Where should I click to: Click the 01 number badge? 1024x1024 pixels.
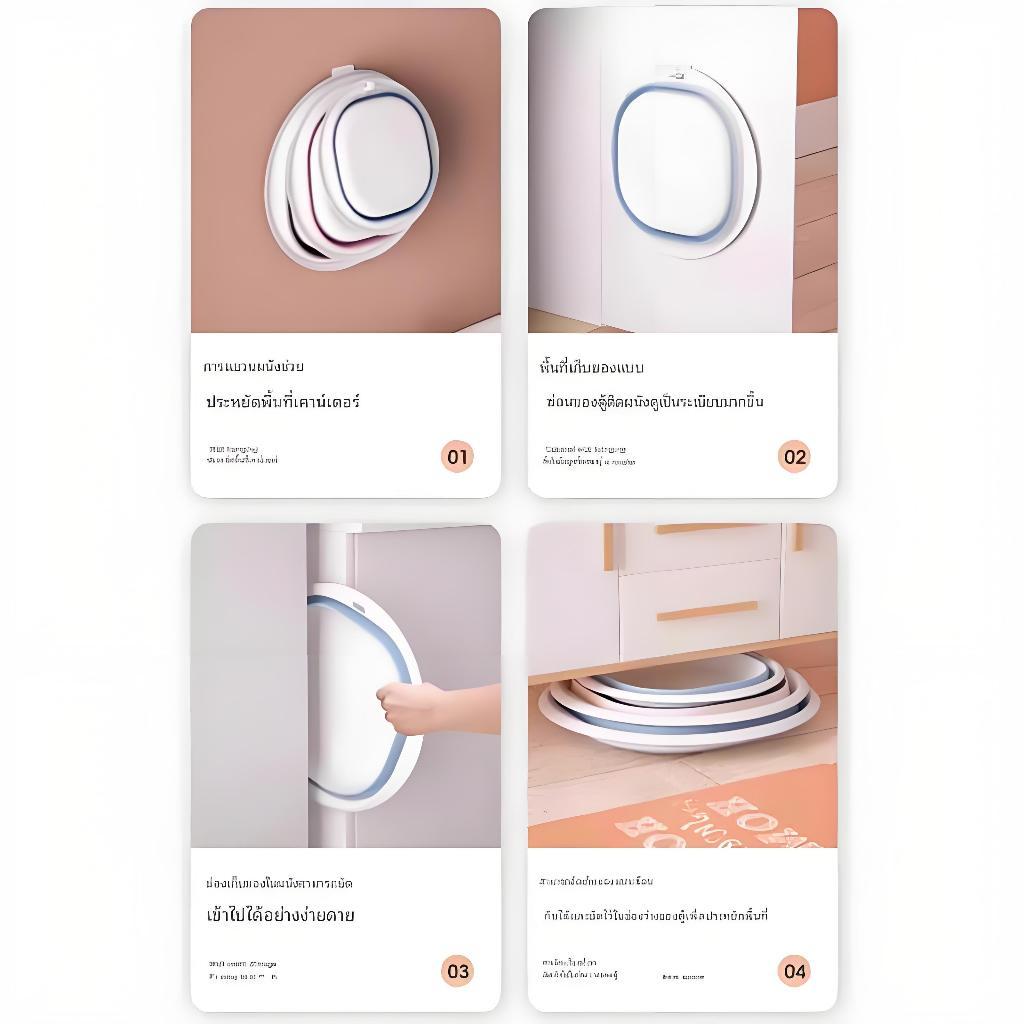click(457, 456)
